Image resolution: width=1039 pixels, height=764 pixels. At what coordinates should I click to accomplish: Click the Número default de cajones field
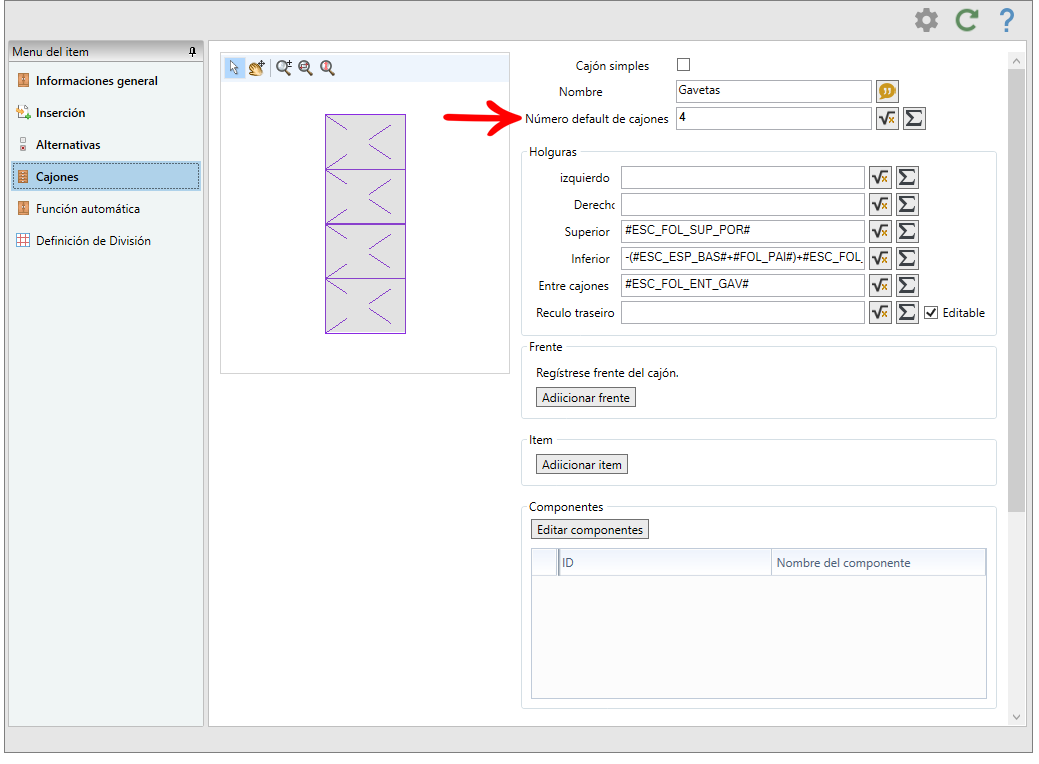pos(773,119)
